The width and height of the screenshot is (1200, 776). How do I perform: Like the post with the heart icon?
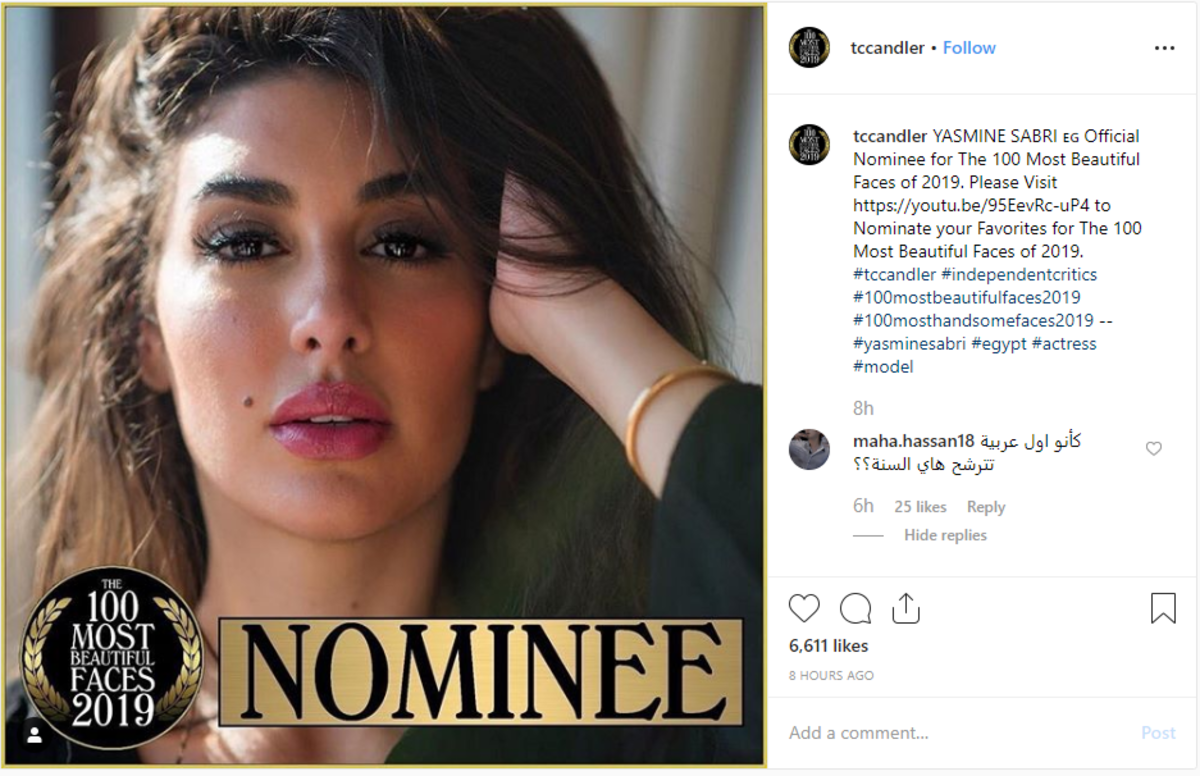(x=804, y=608)
